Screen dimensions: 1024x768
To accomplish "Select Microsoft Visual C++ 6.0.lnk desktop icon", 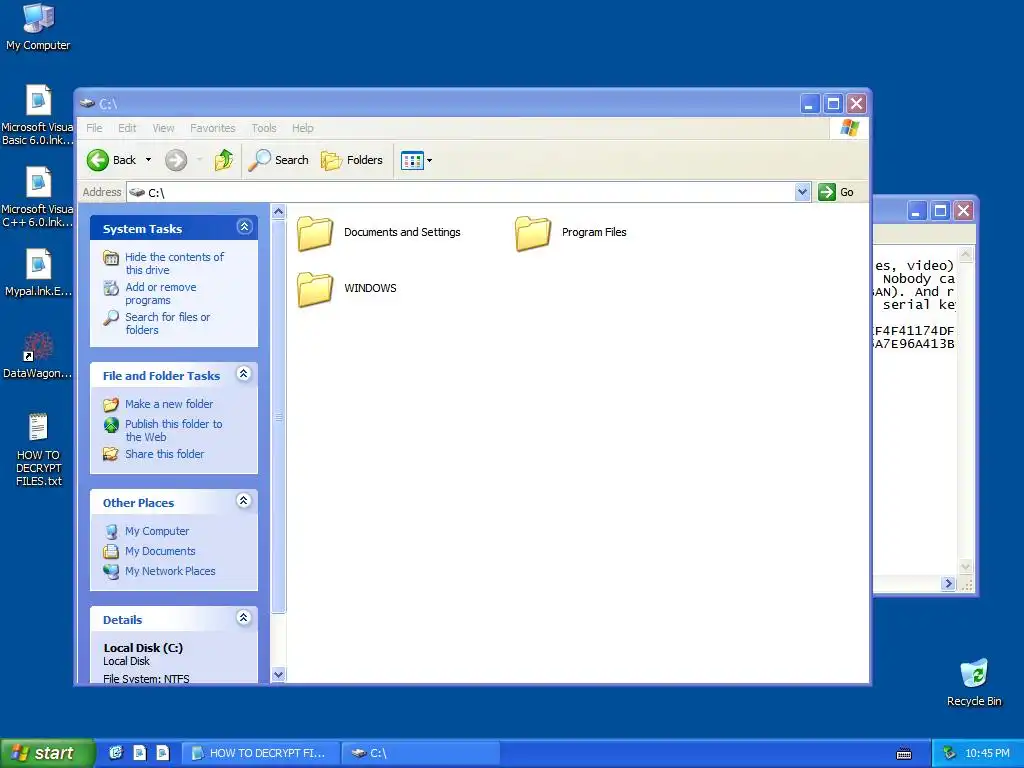I will point(38,197).
